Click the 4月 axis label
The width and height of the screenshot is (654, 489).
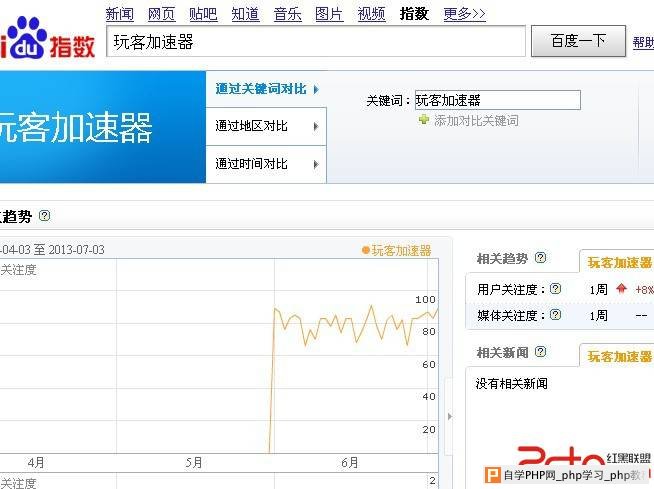coord(36,462)
